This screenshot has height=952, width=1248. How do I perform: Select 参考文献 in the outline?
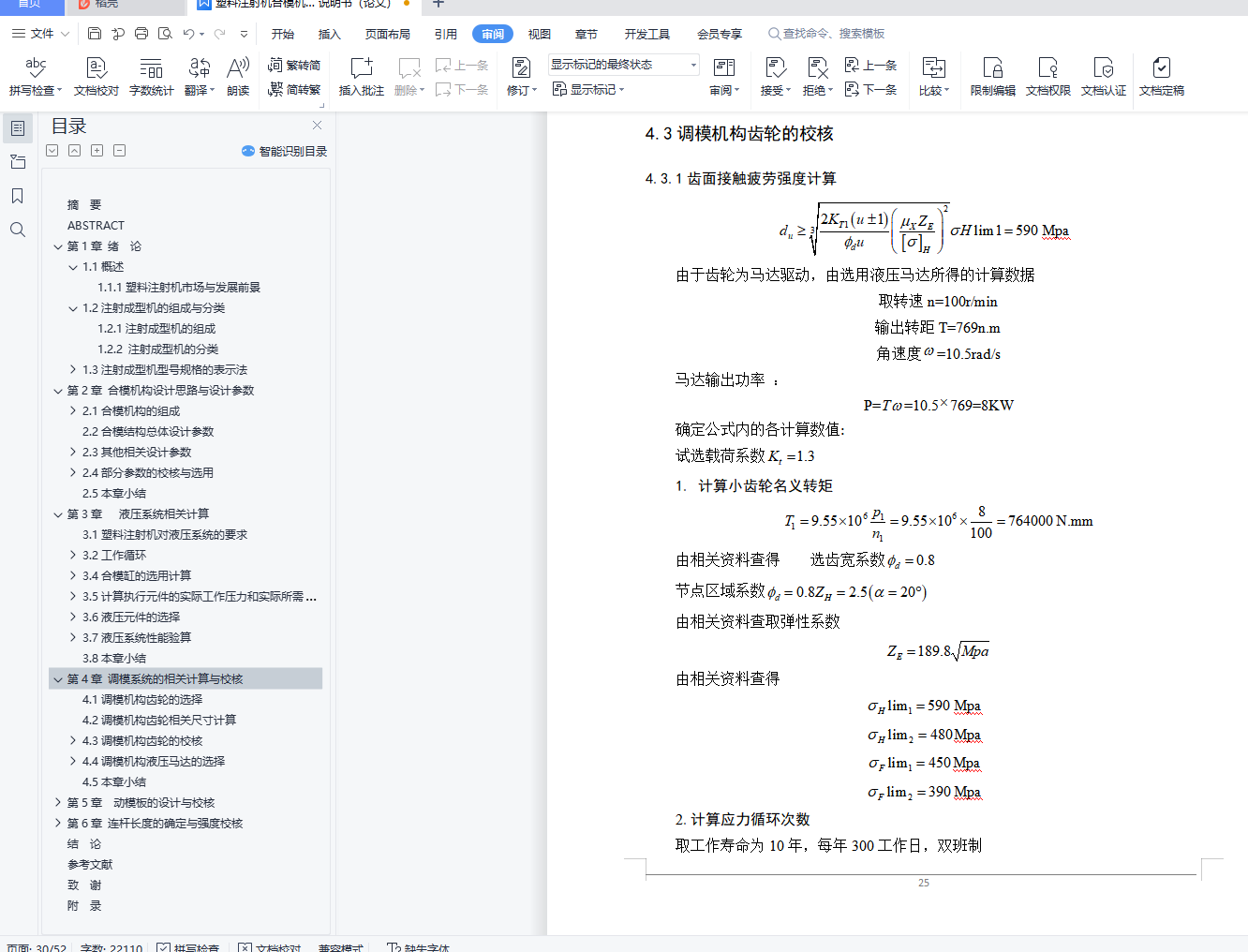[90, 865]
